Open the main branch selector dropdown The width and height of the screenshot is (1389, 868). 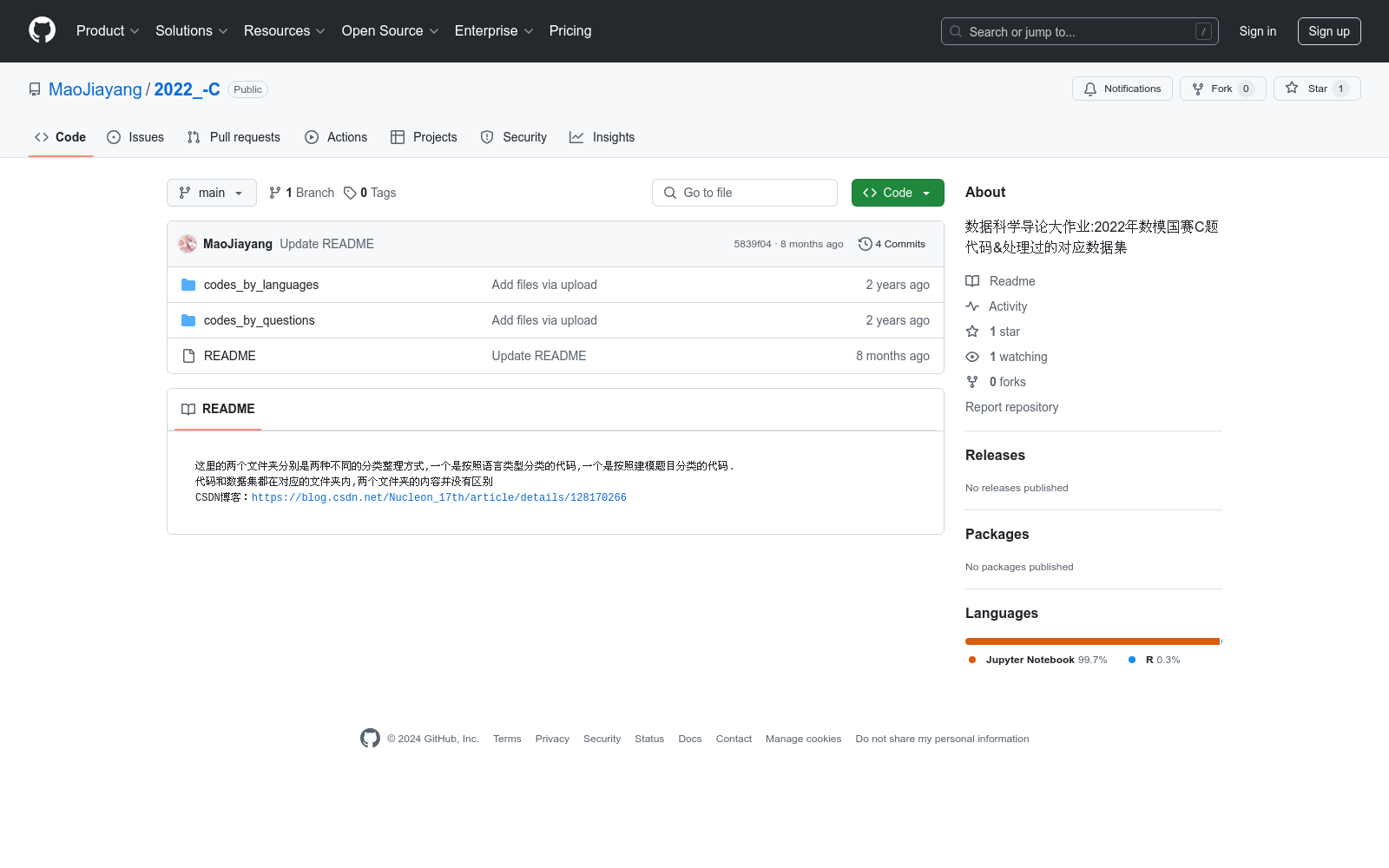point(212,193)
